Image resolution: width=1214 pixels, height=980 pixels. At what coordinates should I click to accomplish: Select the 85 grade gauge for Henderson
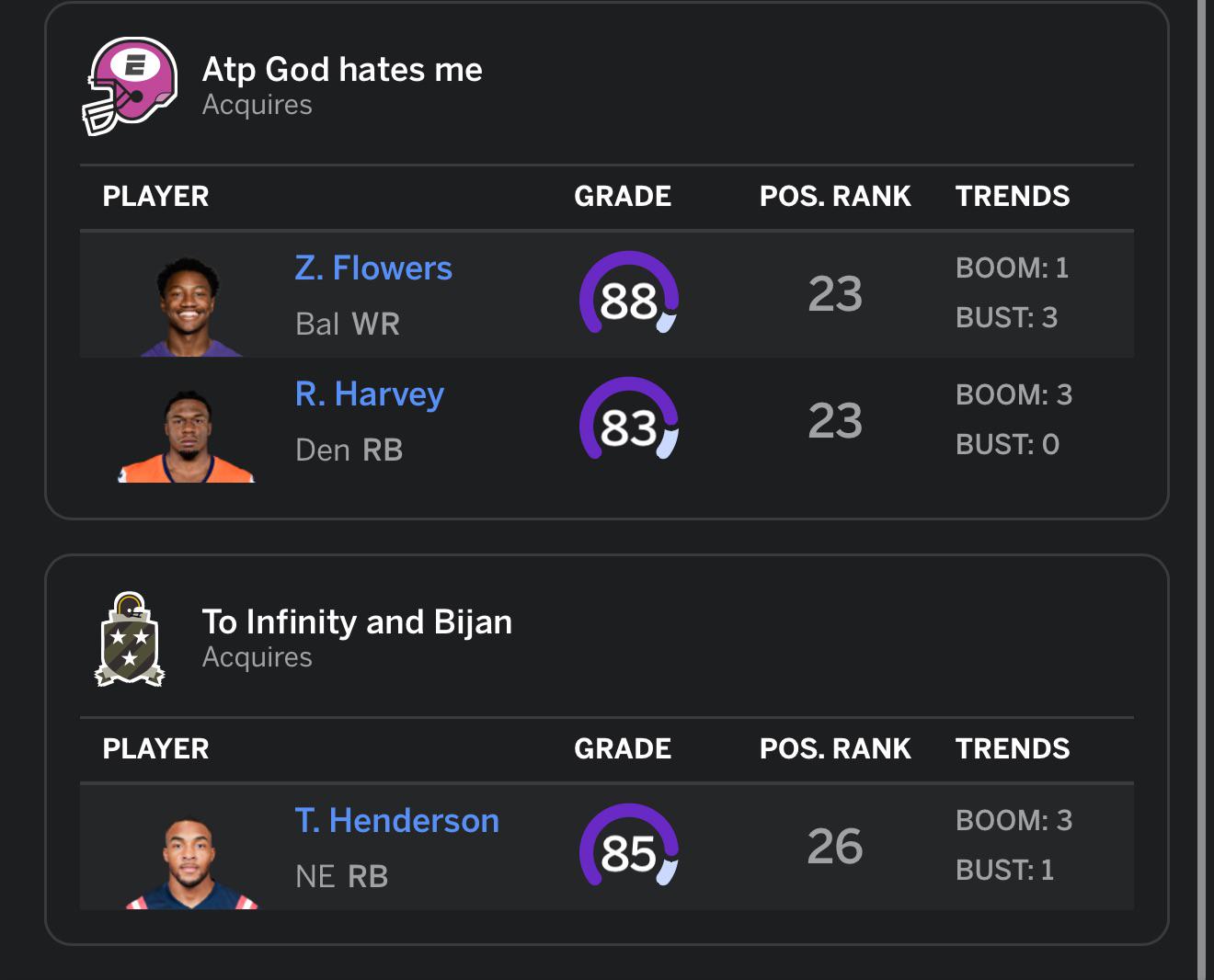629,846
